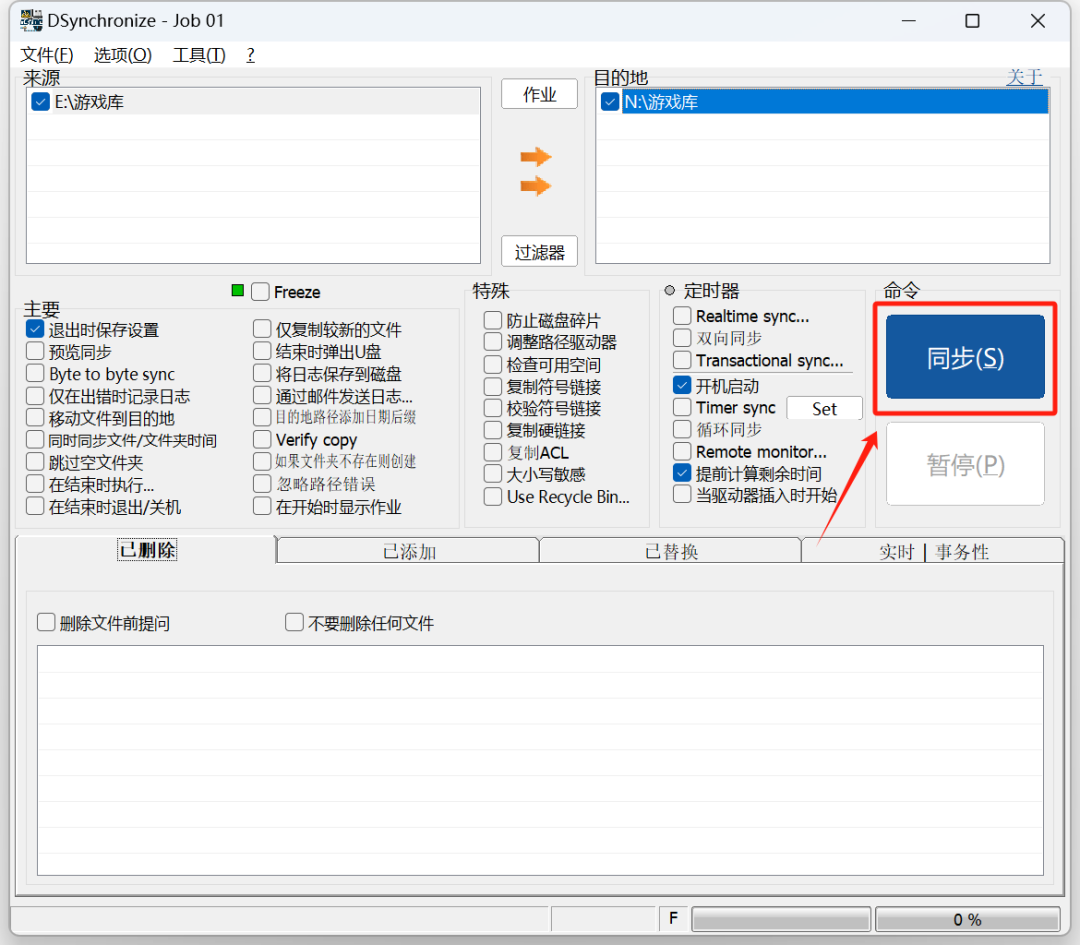
Task: Click the 0 % progress bar
Action: (967, 920)
